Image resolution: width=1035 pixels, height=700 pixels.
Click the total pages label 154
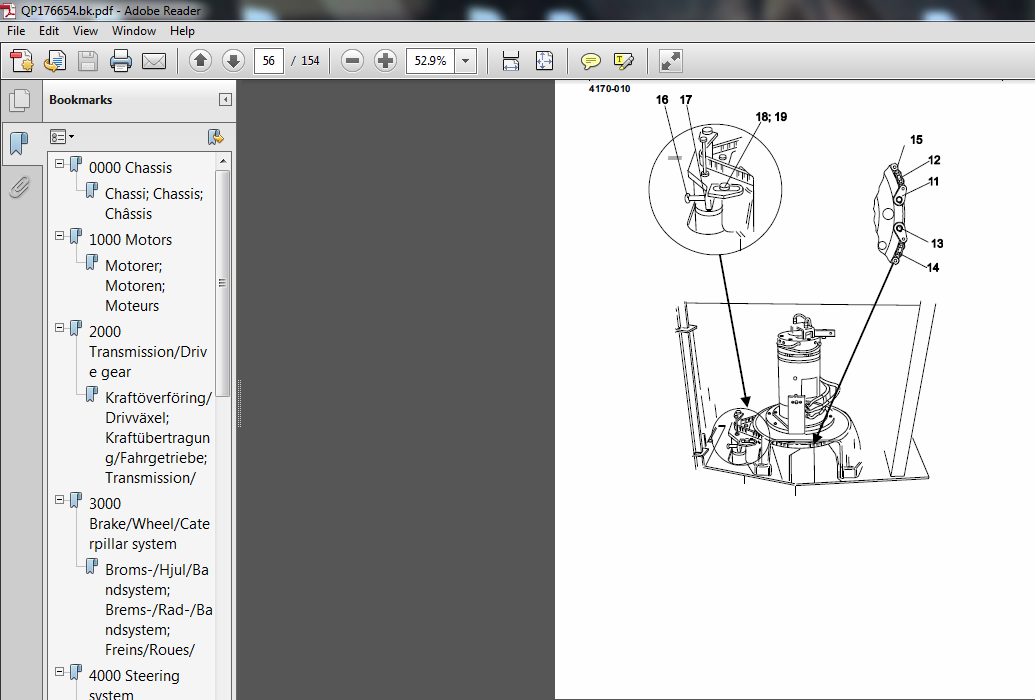click(x=310, y=61)
